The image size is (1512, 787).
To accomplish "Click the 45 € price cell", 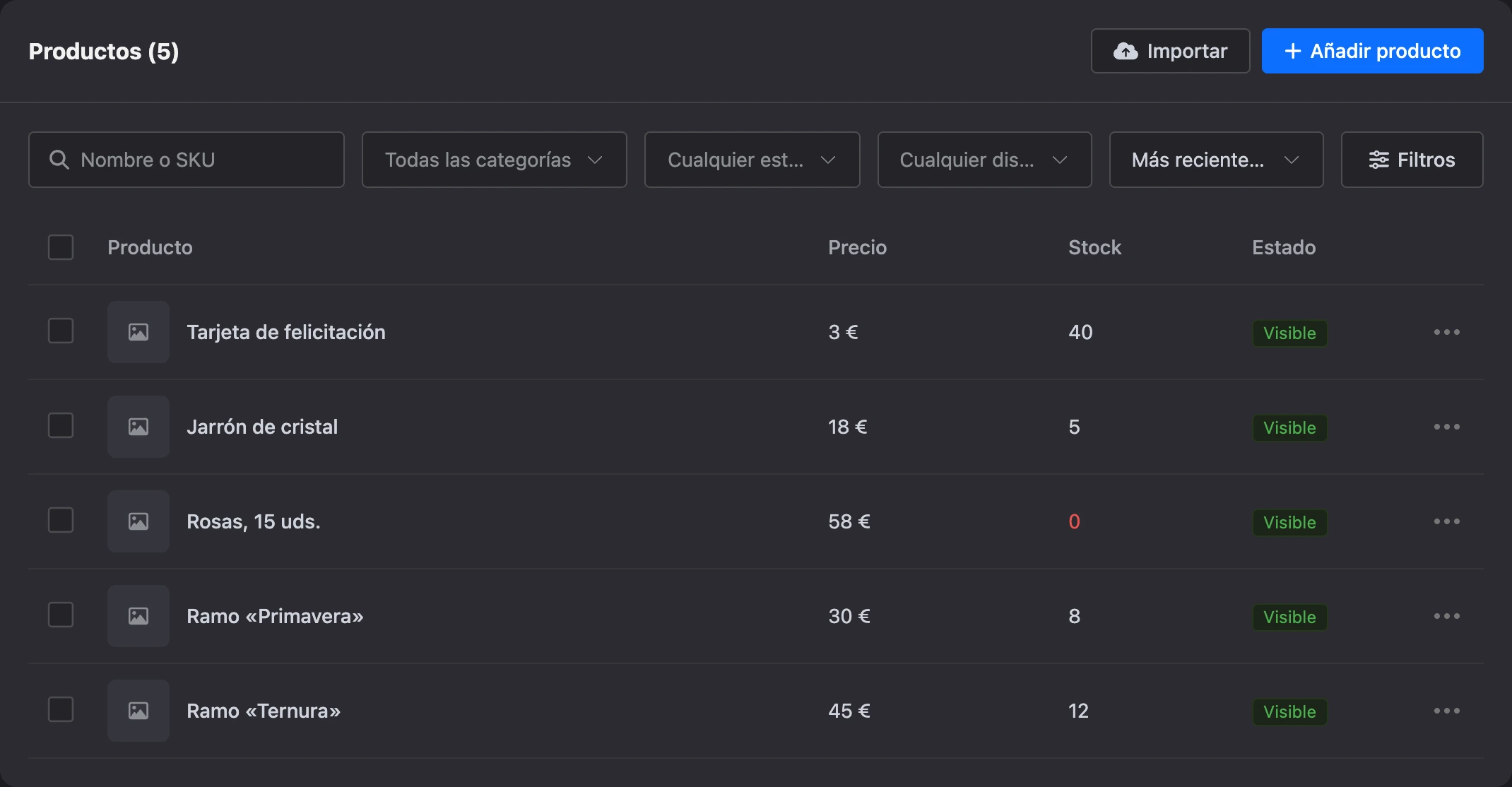I will tap(849, 711).
